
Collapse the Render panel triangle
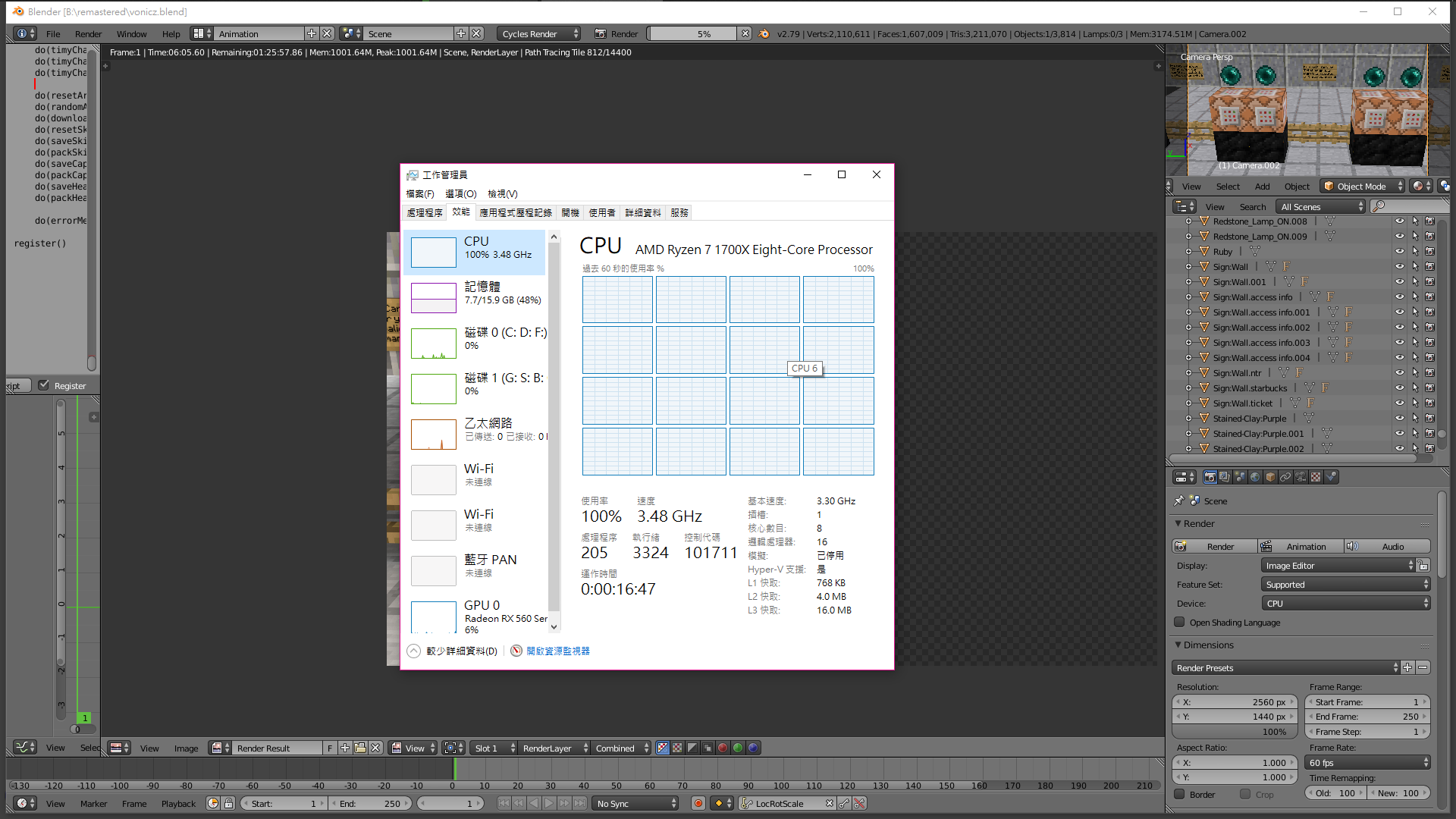[1178, 523]
